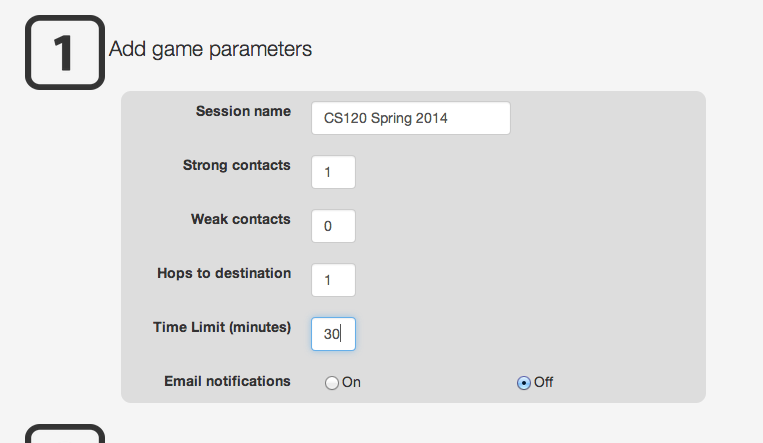Focus the Hops to destination field
The width and height of the screenshot is (763, 443).
click(x=333, y=280)
